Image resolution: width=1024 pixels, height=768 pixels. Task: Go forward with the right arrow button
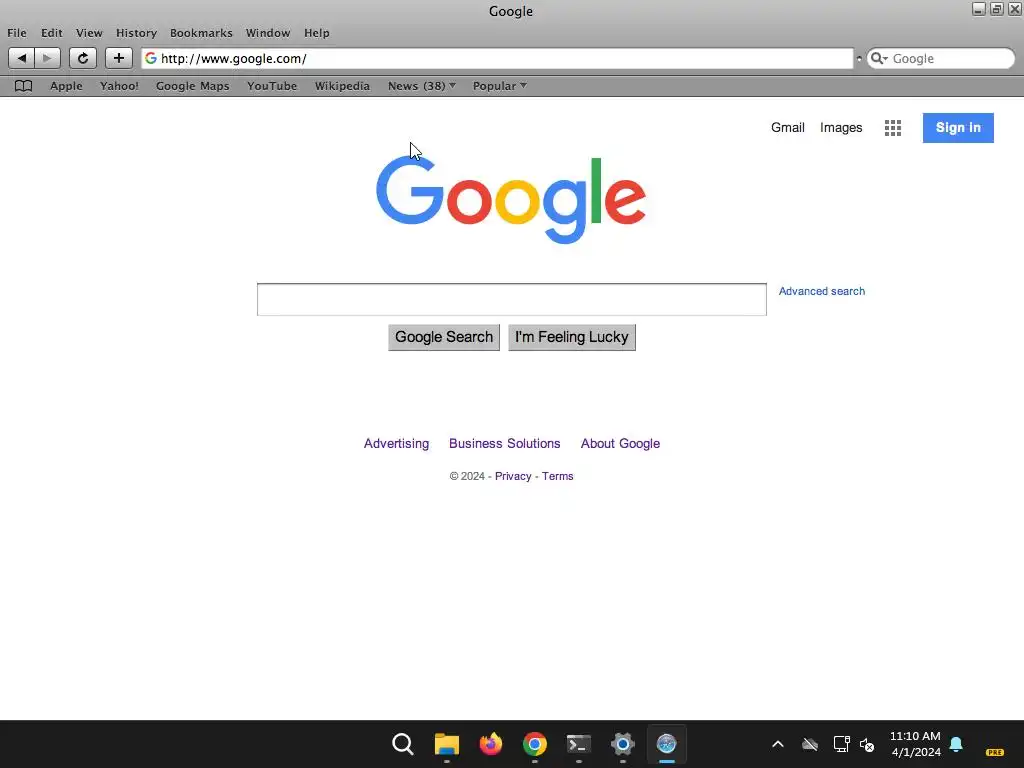point(47,58)
